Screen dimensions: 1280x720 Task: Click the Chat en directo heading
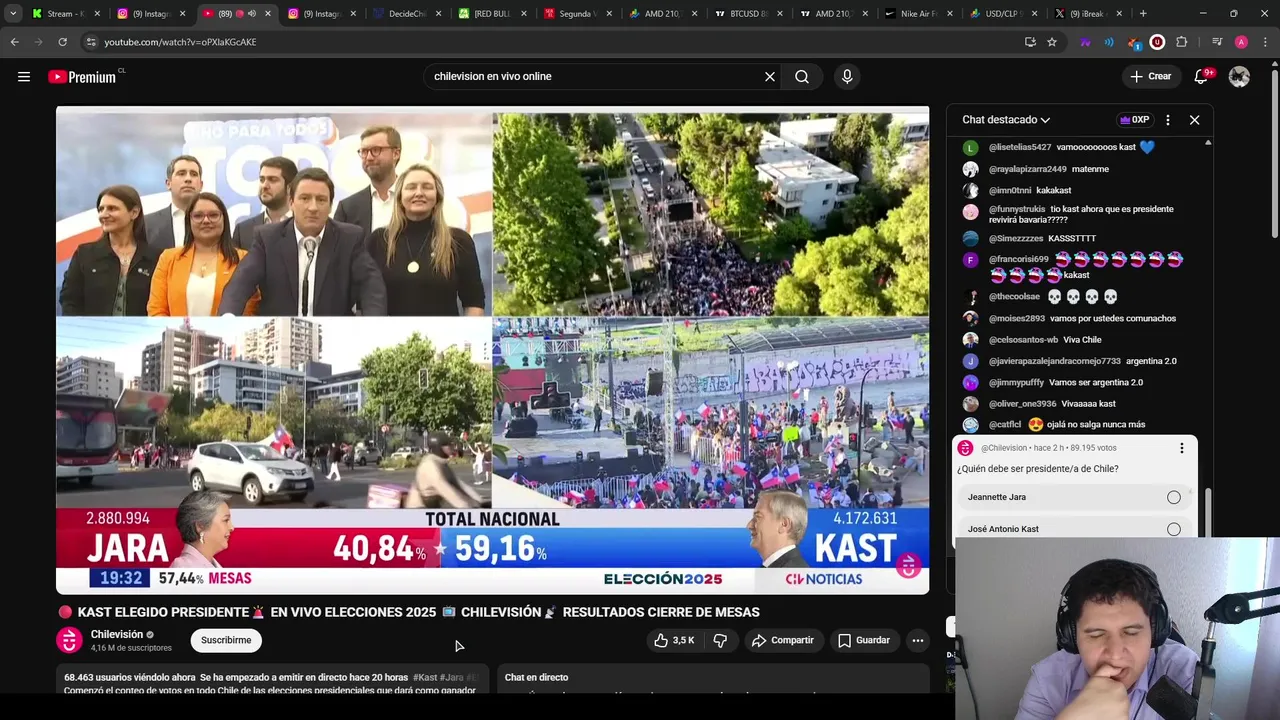[x=536, y=677]
